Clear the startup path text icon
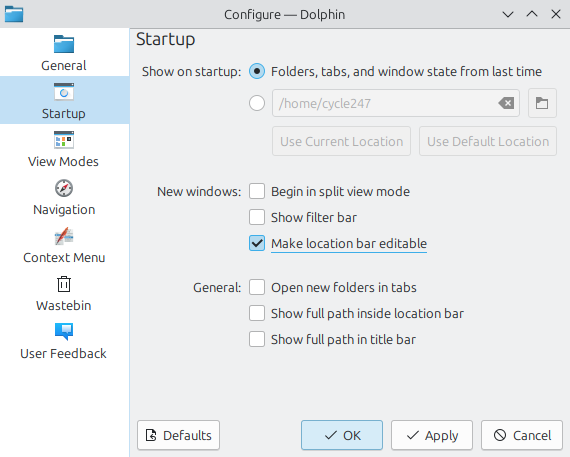Image resolution: width=570 pixels, height=457 pixels. pos(506,103)
